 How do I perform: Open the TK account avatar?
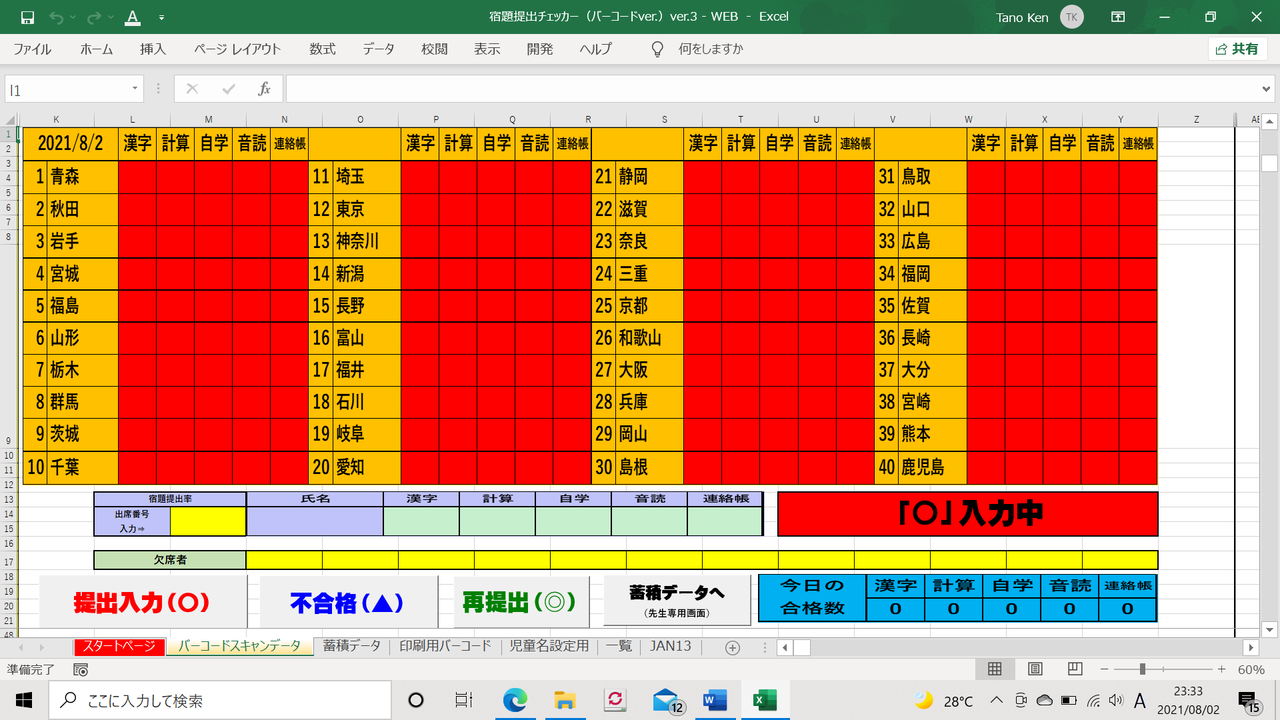[1072, 17]
